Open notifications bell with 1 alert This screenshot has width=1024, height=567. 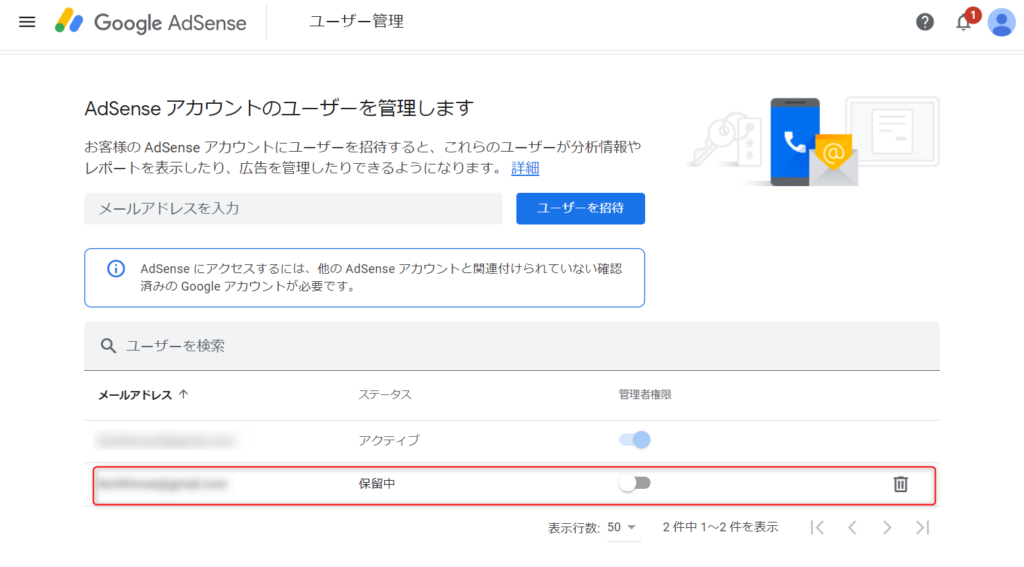coord(965,22)
